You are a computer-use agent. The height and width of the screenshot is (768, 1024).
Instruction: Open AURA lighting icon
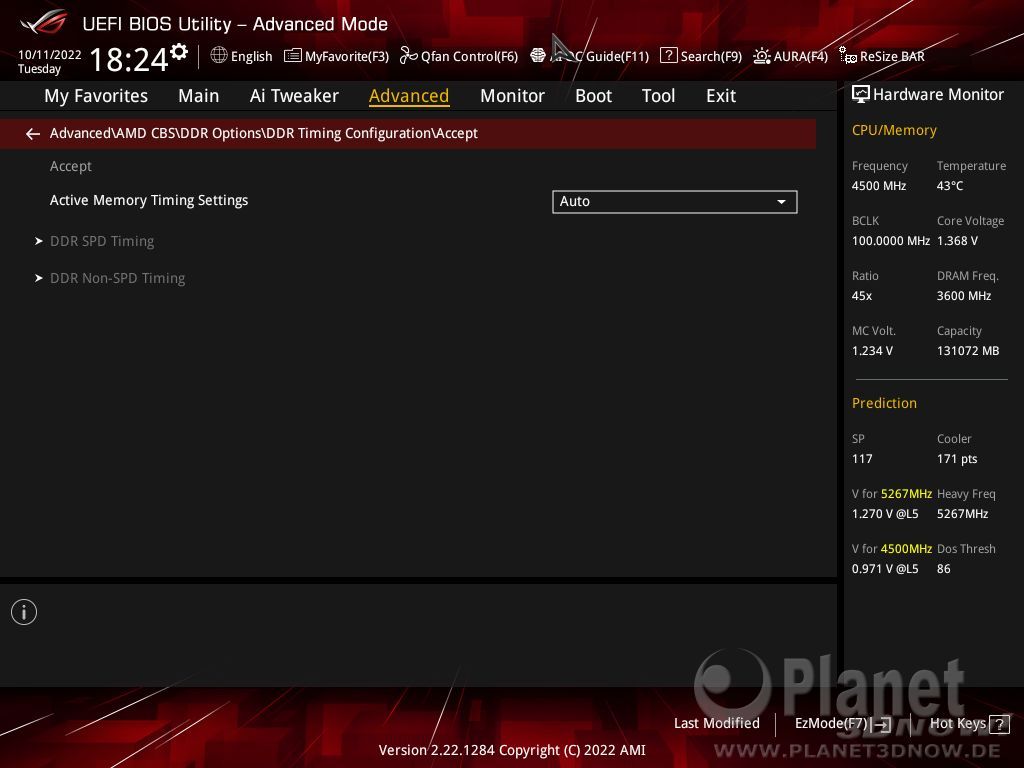tap(761, 56)
